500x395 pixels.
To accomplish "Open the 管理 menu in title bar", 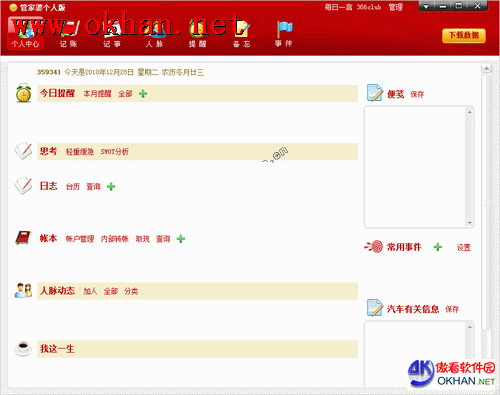I will coord(396,7).
